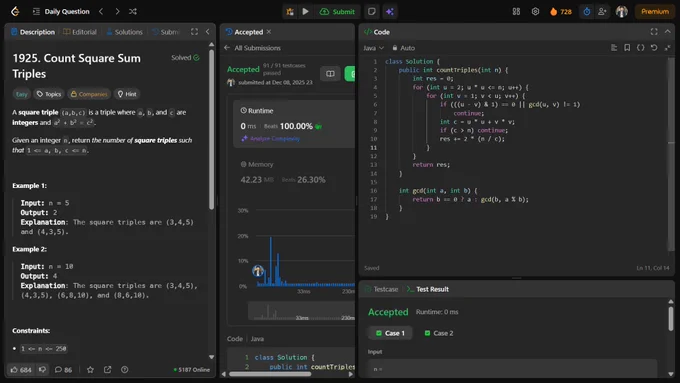Run the code with the play button
The image size is (680, 383).
coord(305,12)
